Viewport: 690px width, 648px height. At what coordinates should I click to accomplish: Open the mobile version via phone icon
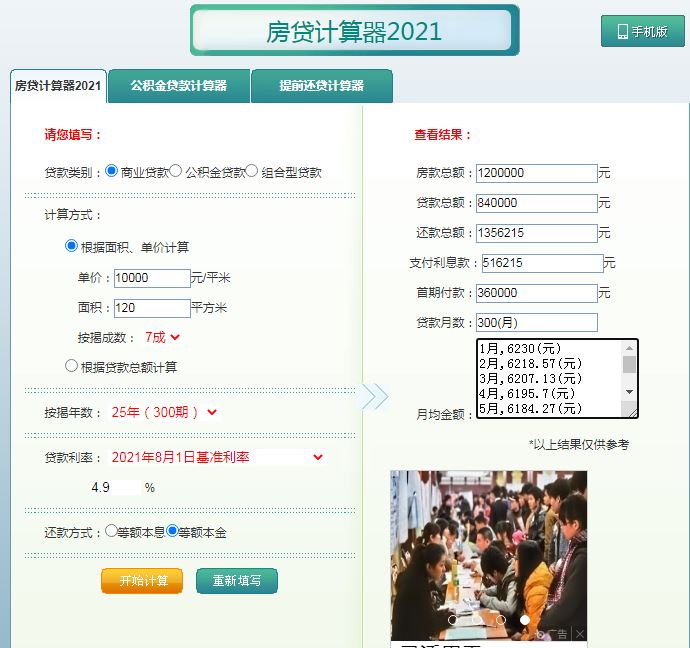pos(642,31)
